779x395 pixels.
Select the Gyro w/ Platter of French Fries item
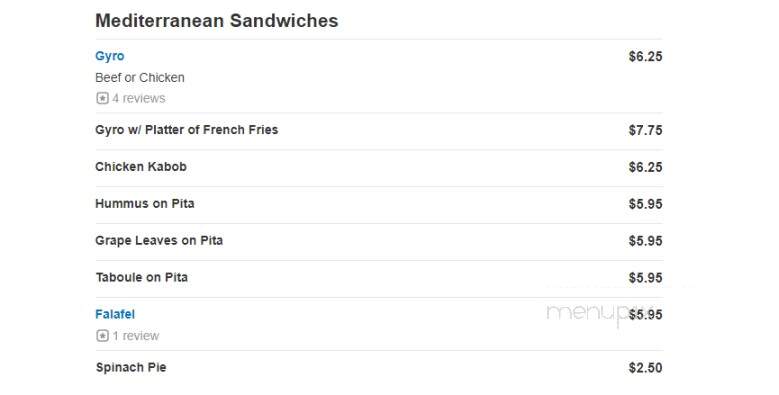click(187, 130)
